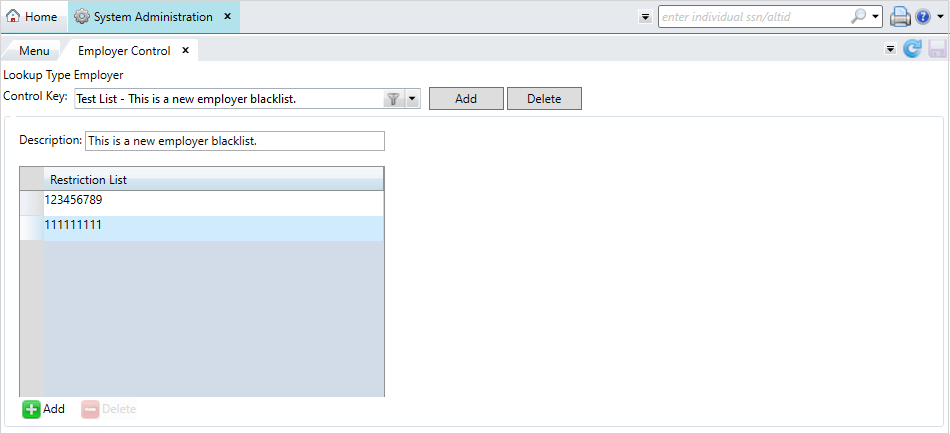950x434 pixels.
Task: Open tab list dropdown left of search box
Action: [645, 18]
